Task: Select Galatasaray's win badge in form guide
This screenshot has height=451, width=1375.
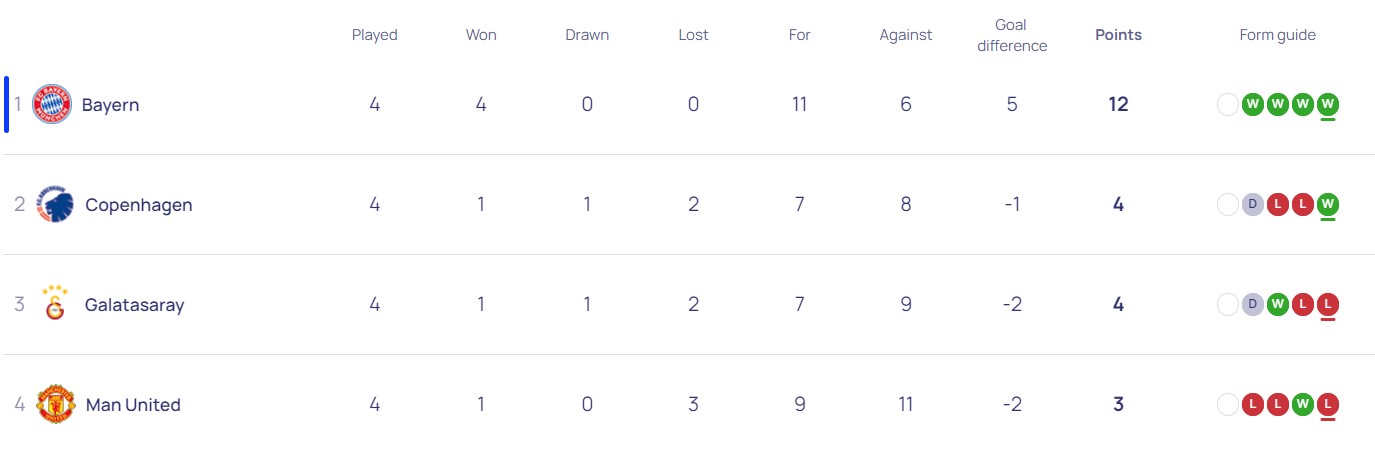Action: click(x=1278, y=305)
